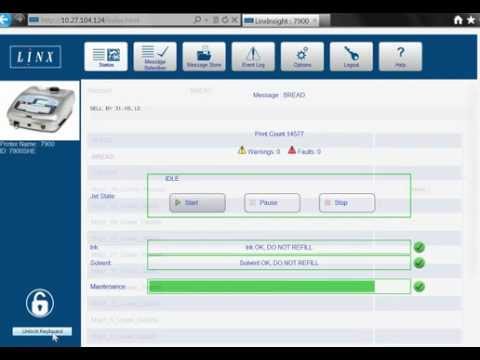Click the SELL BY message preview text

[115, 108]
